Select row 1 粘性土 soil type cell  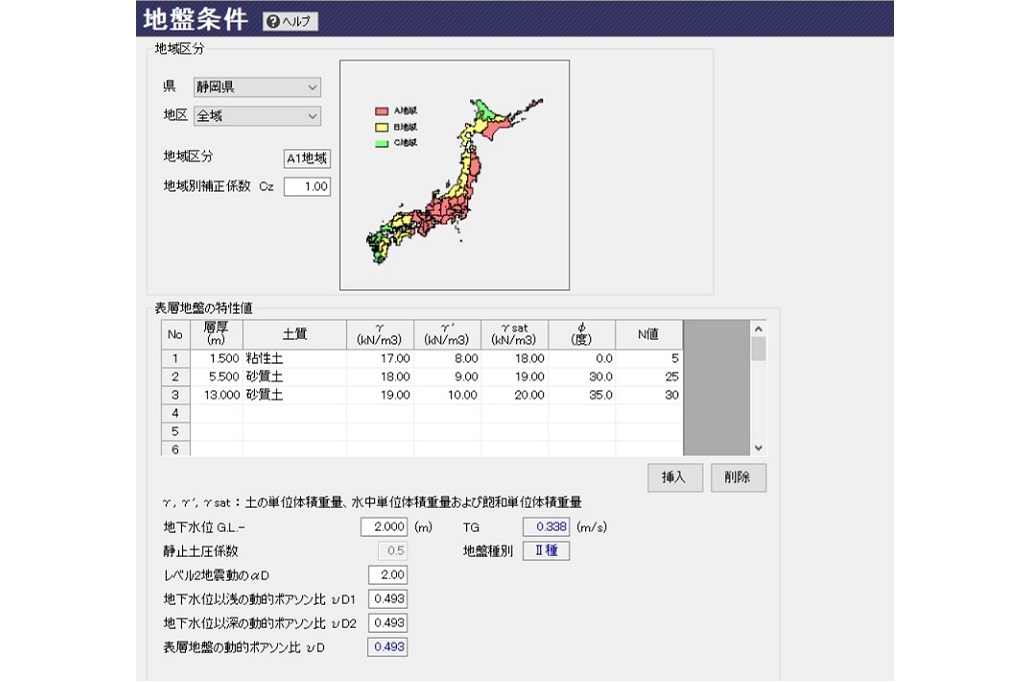(x=293, y=358)
